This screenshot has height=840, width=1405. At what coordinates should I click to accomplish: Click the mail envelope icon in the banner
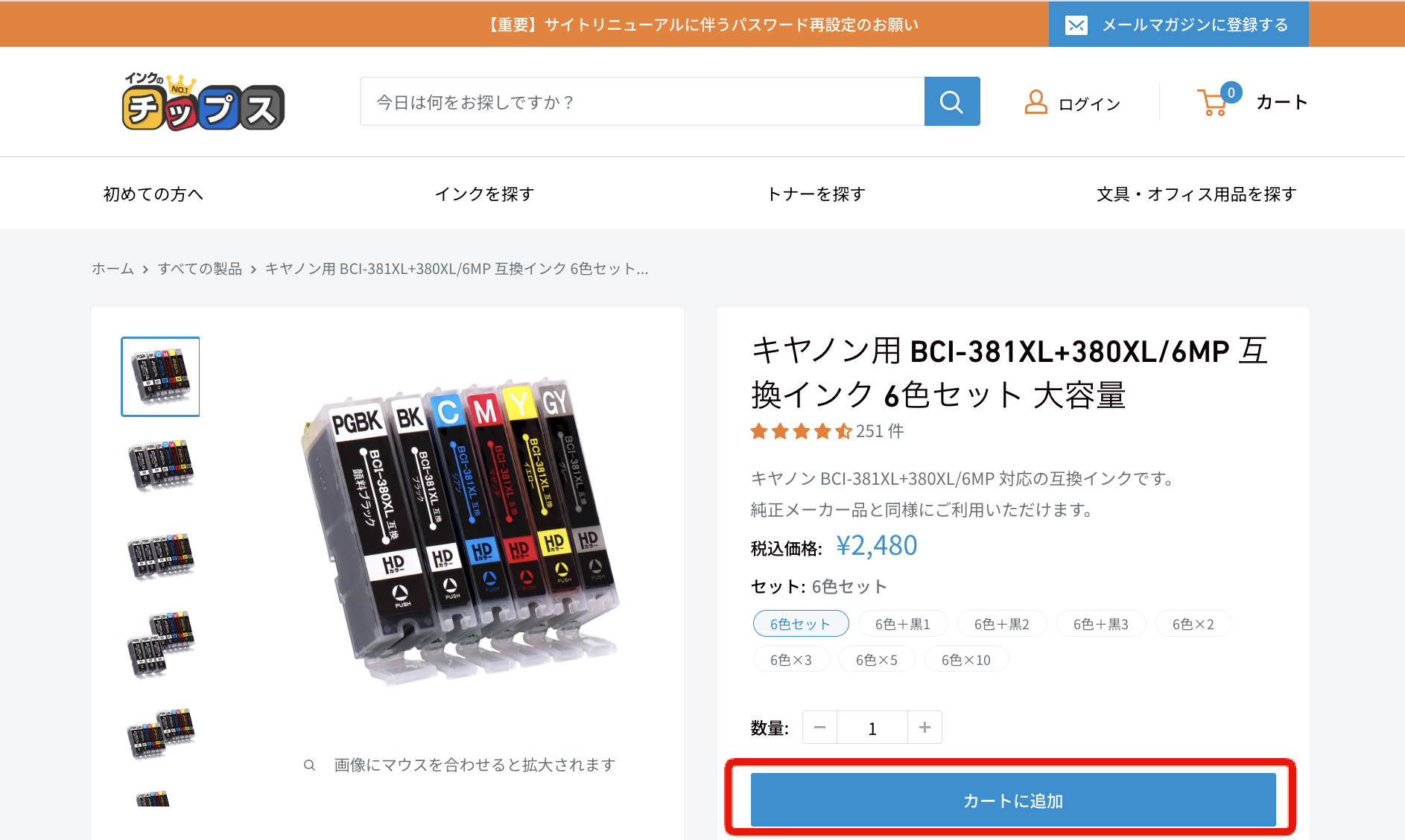click(1076, 25)
